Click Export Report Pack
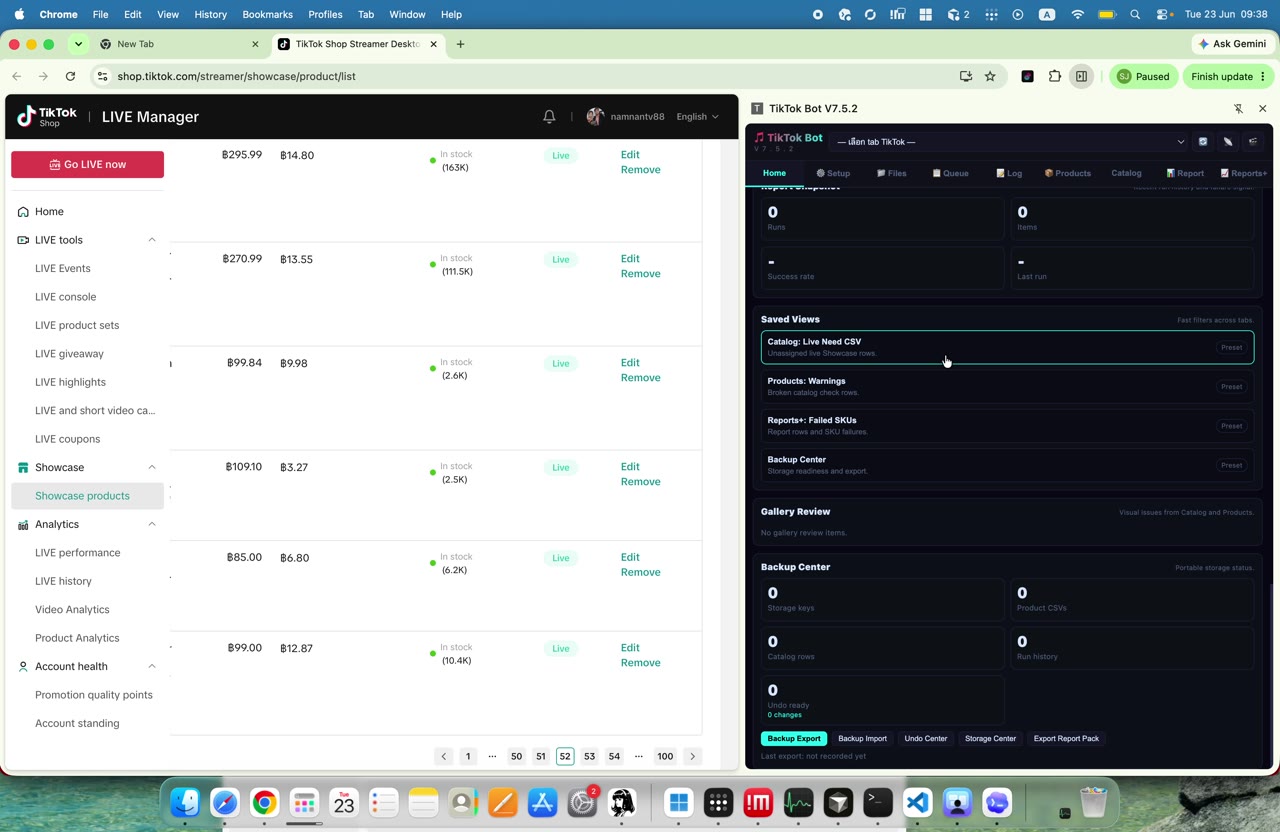 coord(1066,739)
